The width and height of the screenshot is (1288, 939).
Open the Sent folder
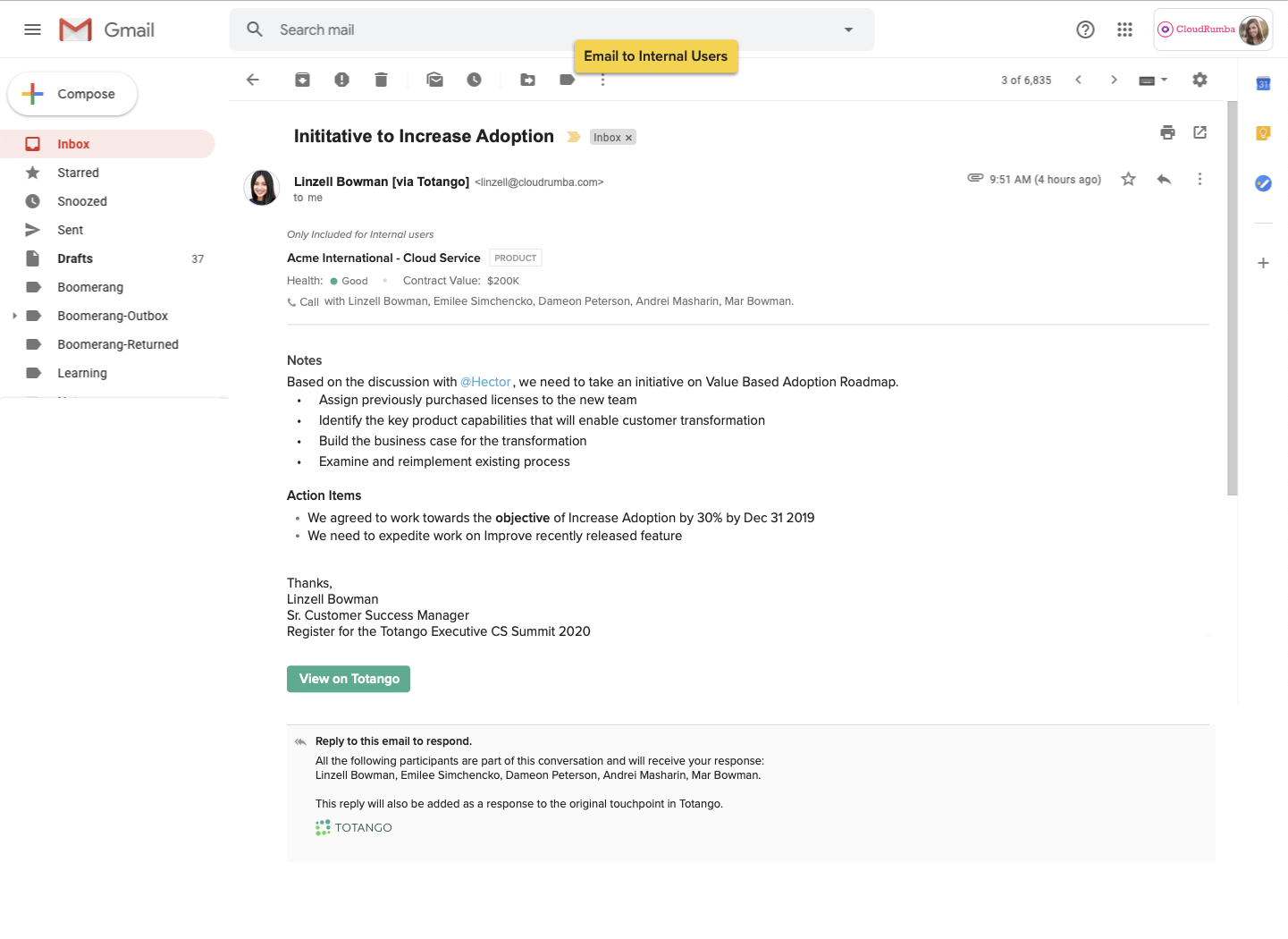[107, 230]
